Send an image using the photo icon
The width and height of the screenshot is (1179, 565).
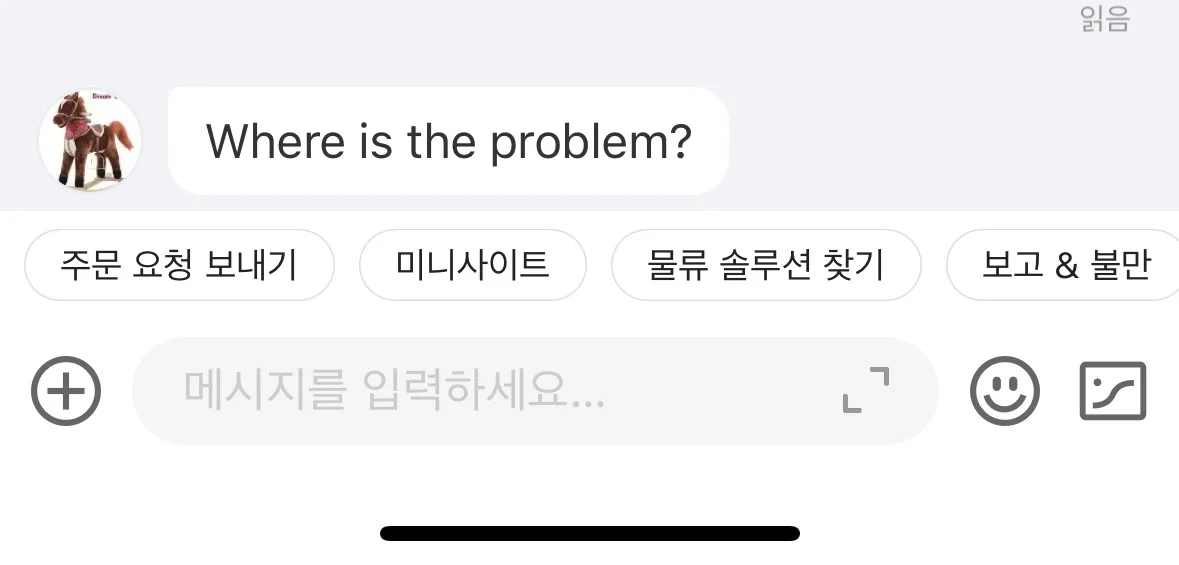(x=1113, y=390)
